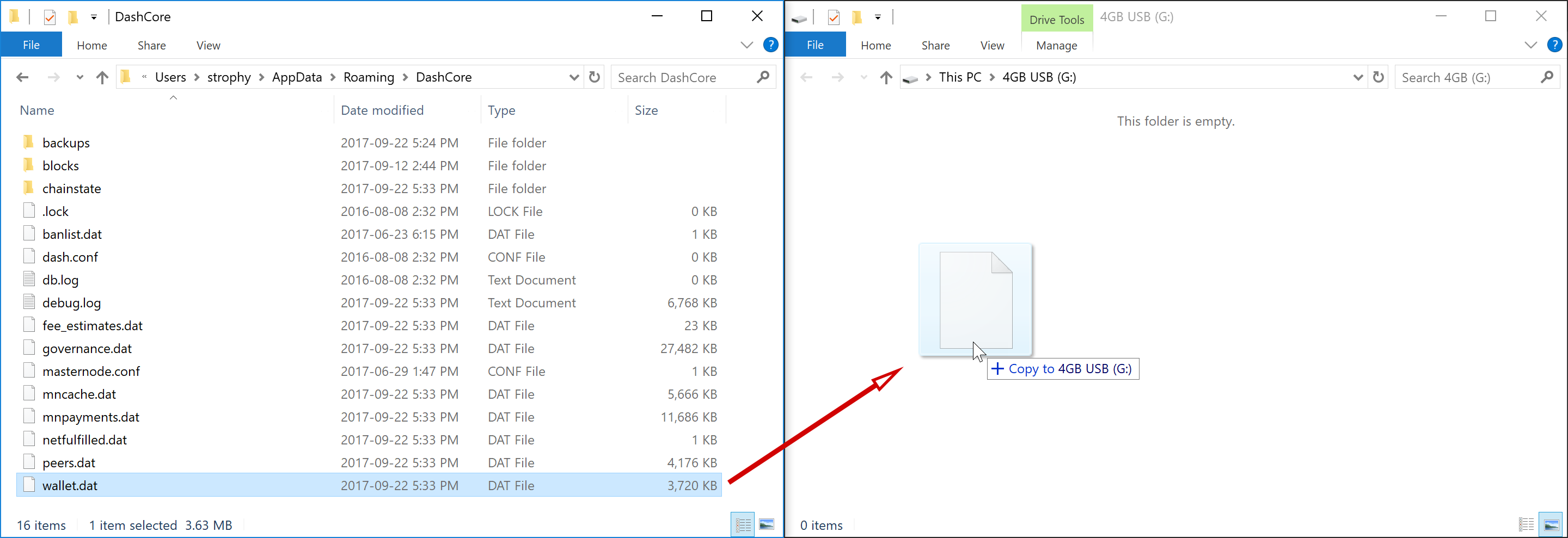Expand the DashCore address bar history dropdown
This screenshot has height=538, width=1568.
click(x=573, y=77)
